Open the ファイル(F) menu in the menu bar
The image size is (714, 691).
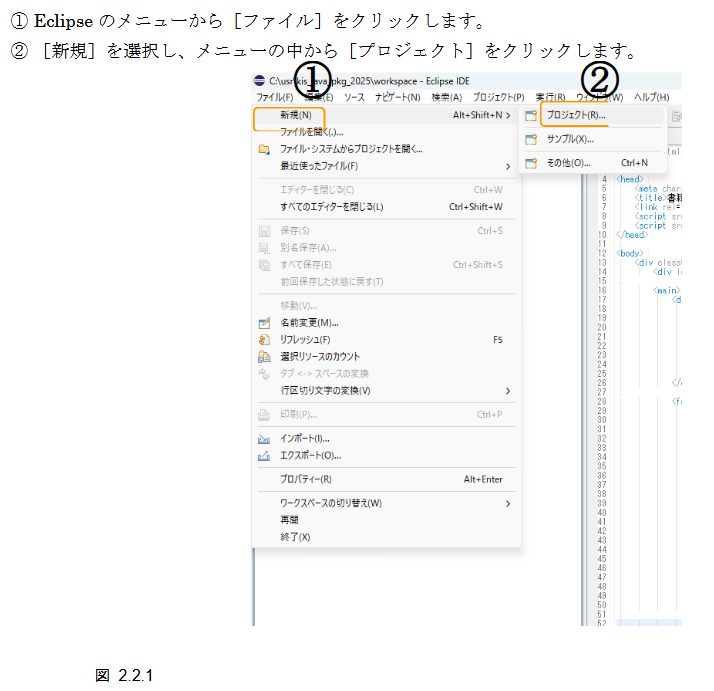click(274, 98)
